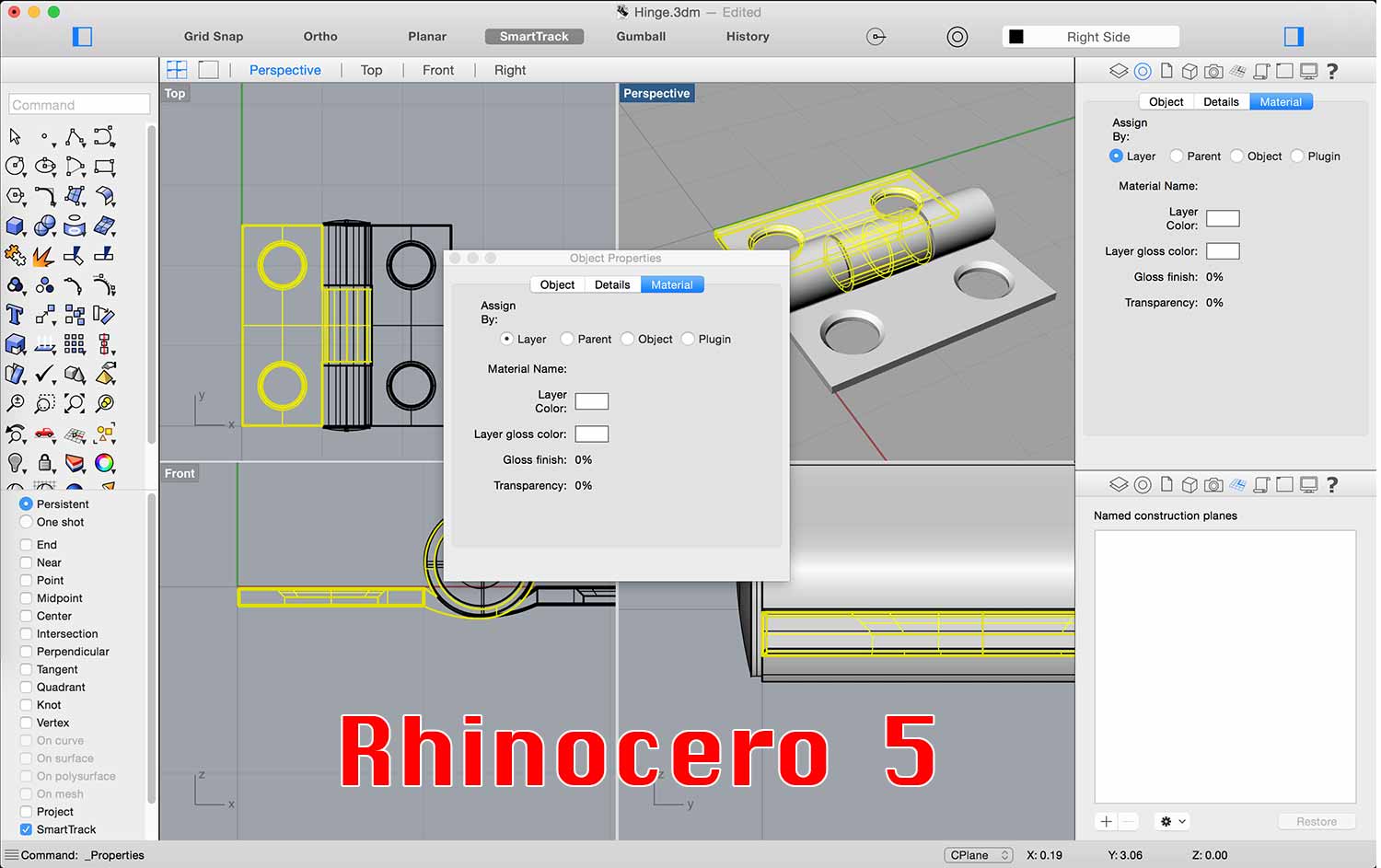1381x868 pixels.
Task: Click the Top viewport title label
Action: click(175, 93)
